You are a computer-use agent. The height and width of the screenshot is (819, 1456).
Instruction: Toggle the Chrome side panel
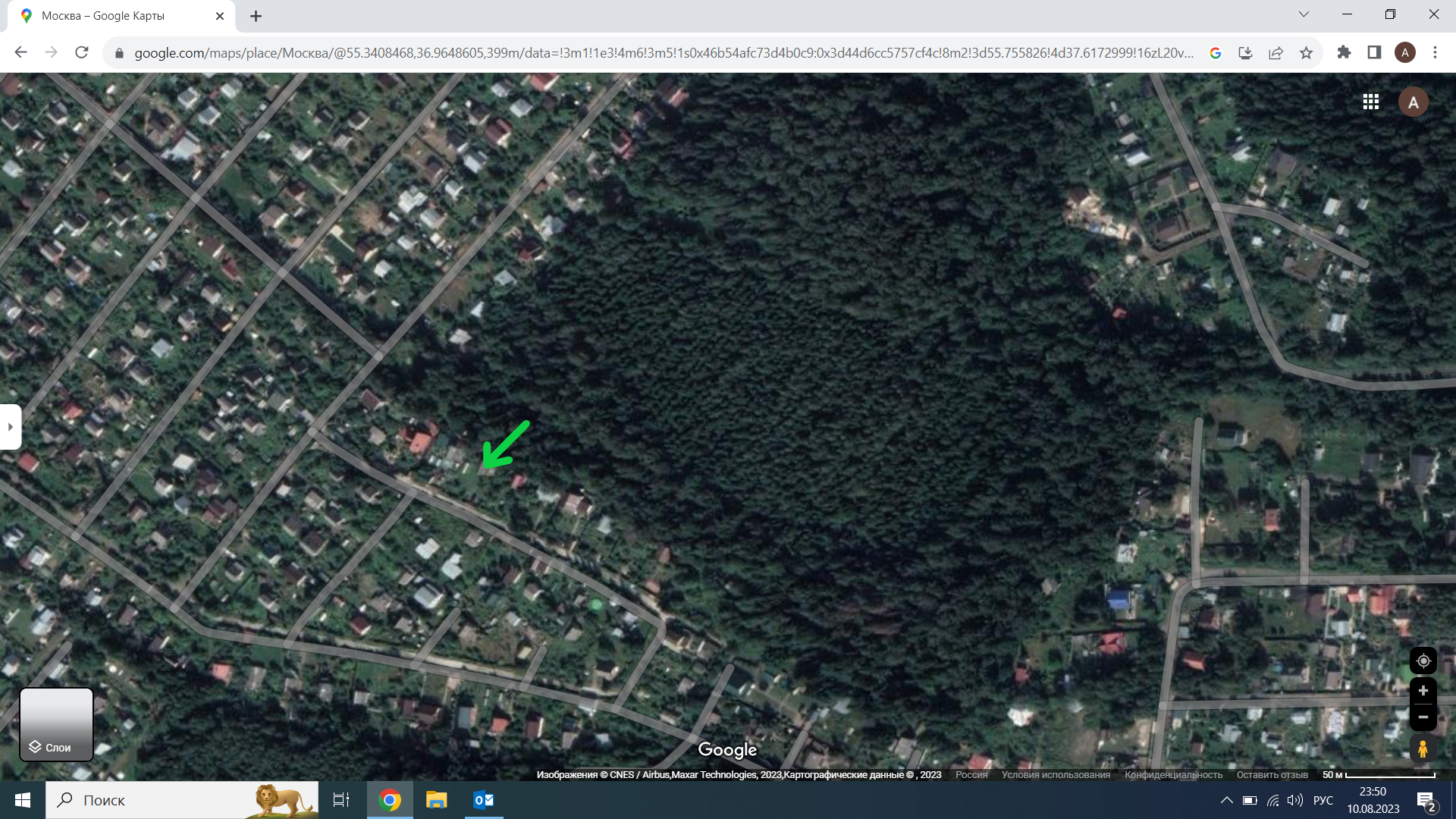(1374, 52)
